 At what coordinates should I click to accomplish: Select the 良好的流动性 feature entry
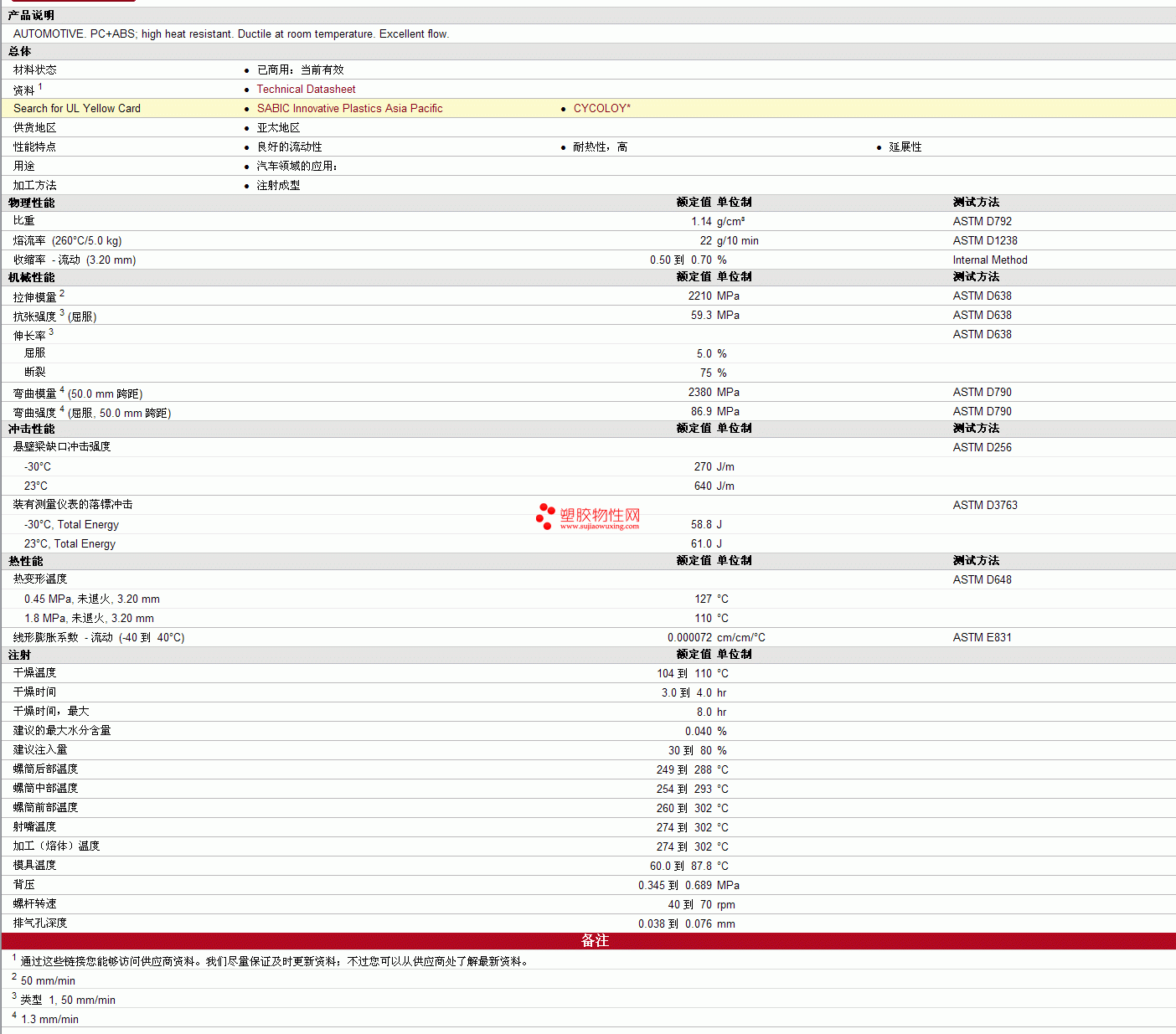coord(289,147)
